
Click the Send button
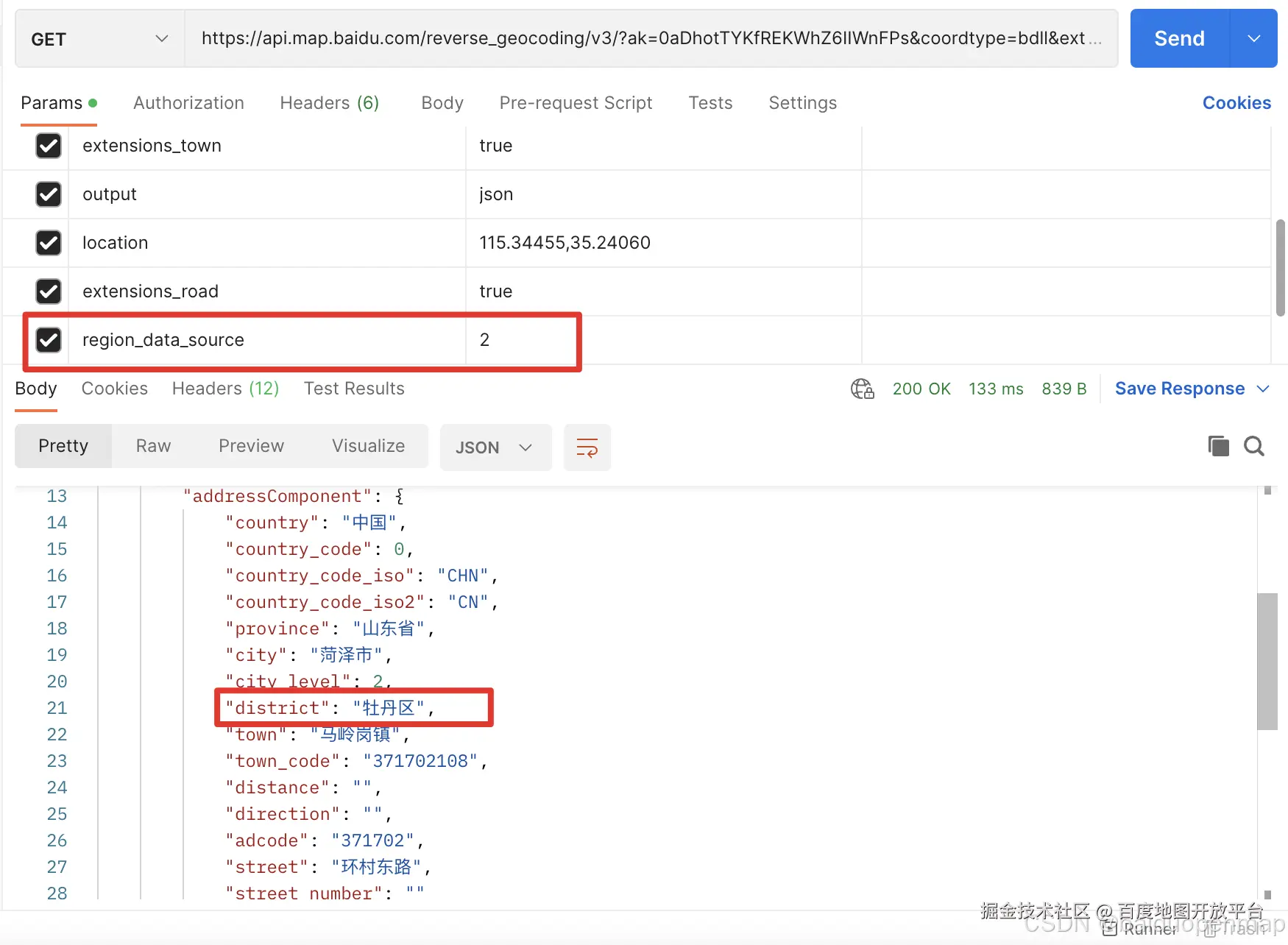pyautogui.click(x=1179, y=38)
